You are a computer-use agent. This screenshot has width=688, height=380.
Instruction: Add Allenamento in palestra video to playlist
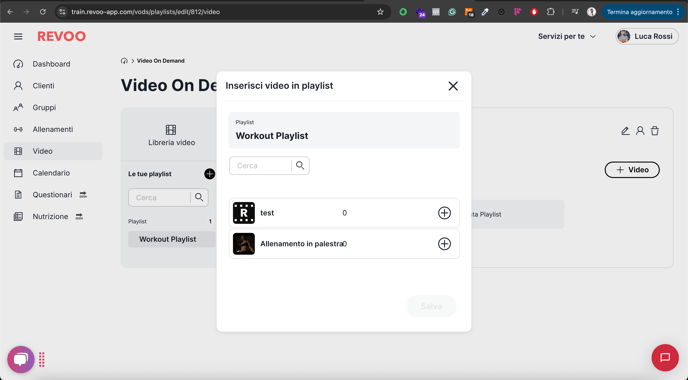pyautogui.click(x=444, y=244)
